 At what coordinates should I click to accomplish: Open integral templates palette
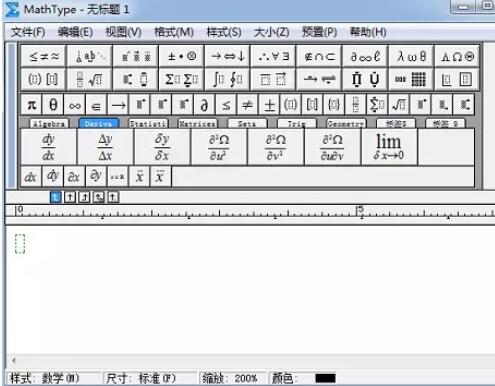[227, 79]
